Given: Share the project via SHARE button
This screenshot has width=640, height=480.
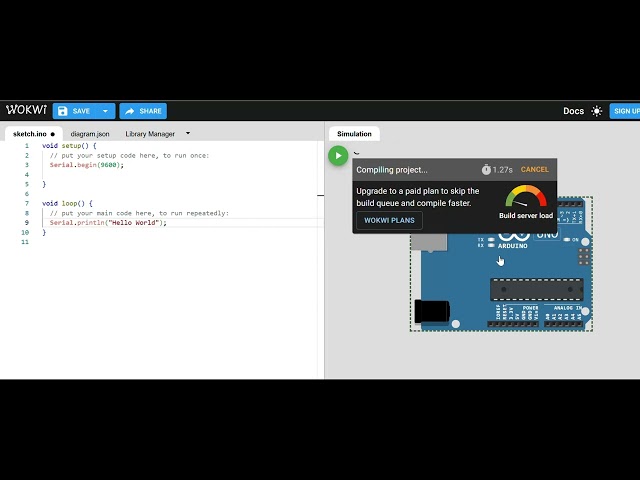Looking at the screenshot, I should 143,111.
